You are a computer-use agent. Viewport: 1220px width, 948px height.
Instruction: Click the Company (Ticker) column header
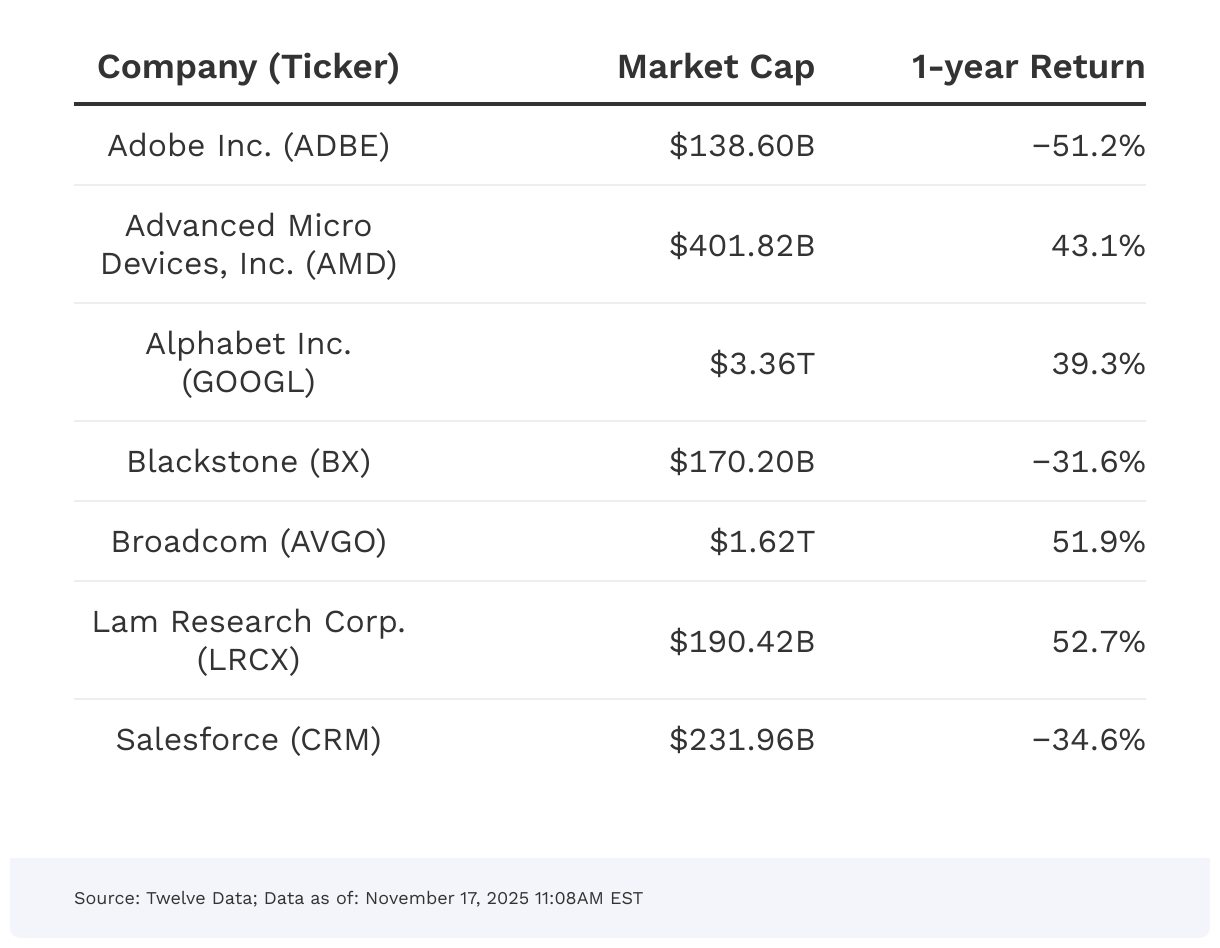(x=248, y=67)
